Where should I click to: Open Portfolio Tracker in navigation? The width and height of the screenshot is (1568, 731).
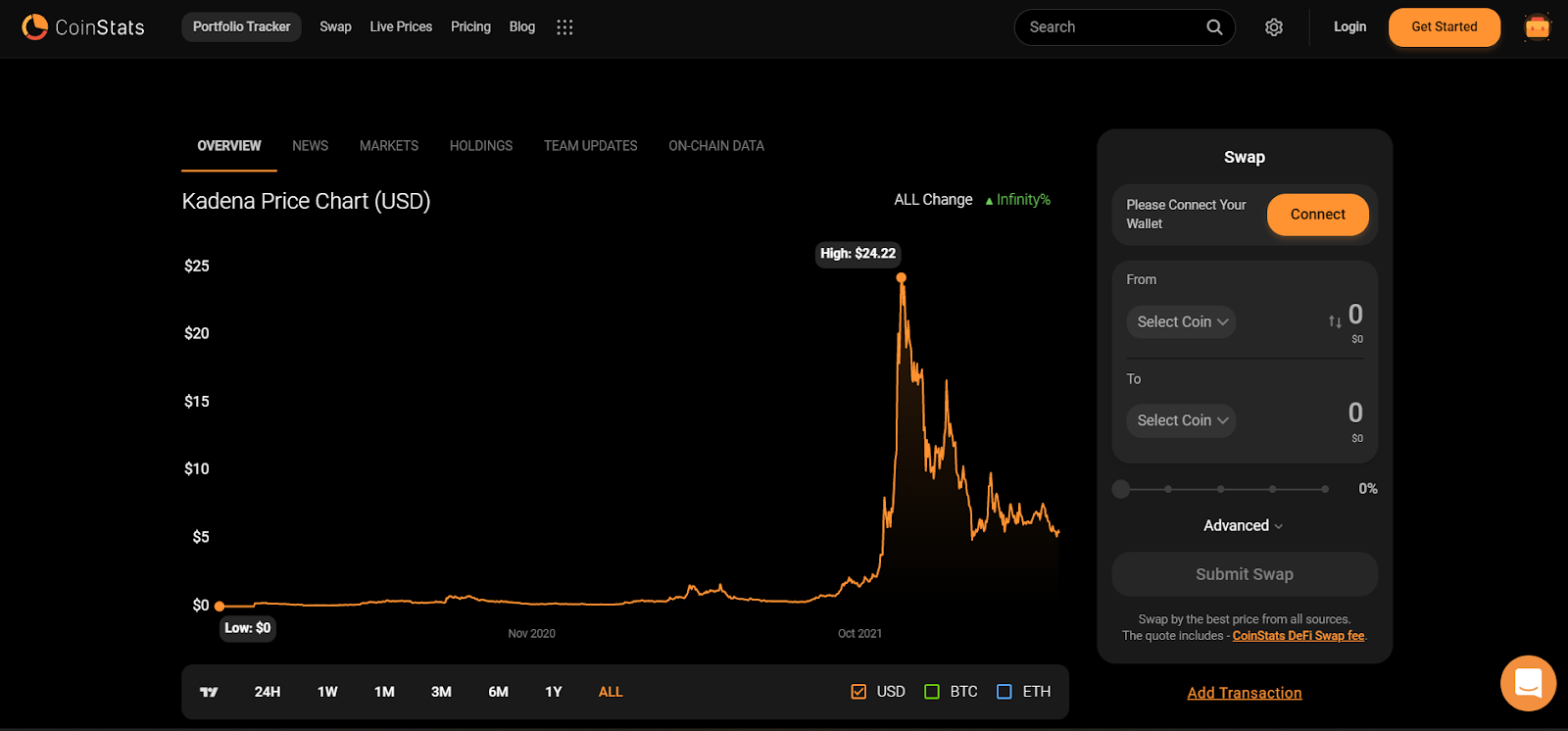tap(241, 27)
